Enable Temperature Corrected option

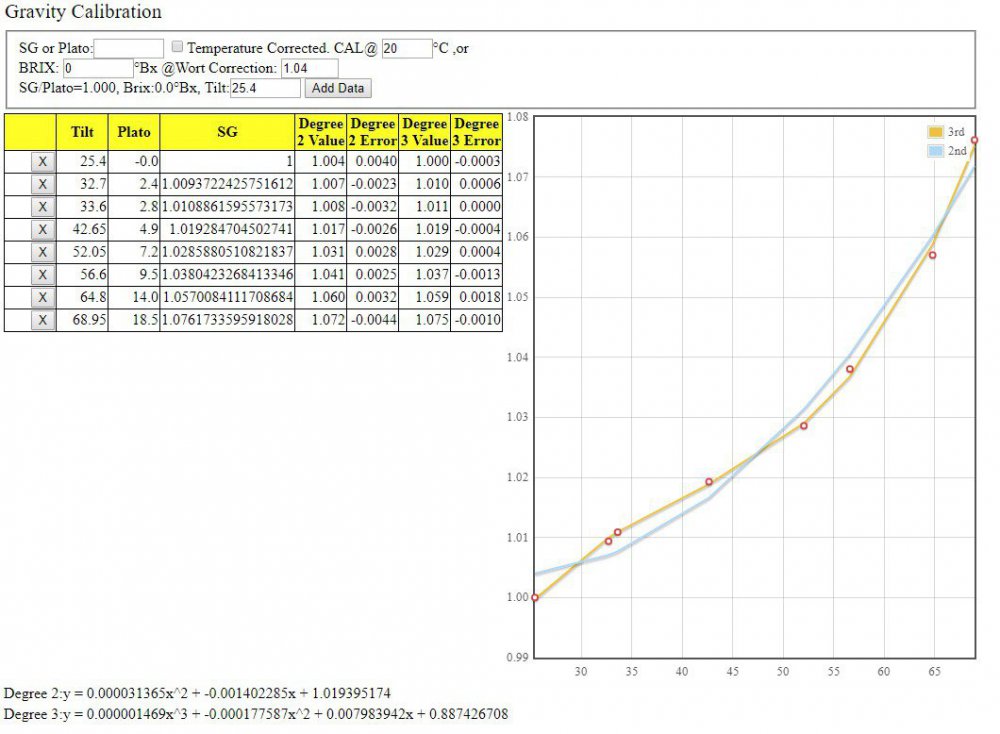tap(176, 47)
